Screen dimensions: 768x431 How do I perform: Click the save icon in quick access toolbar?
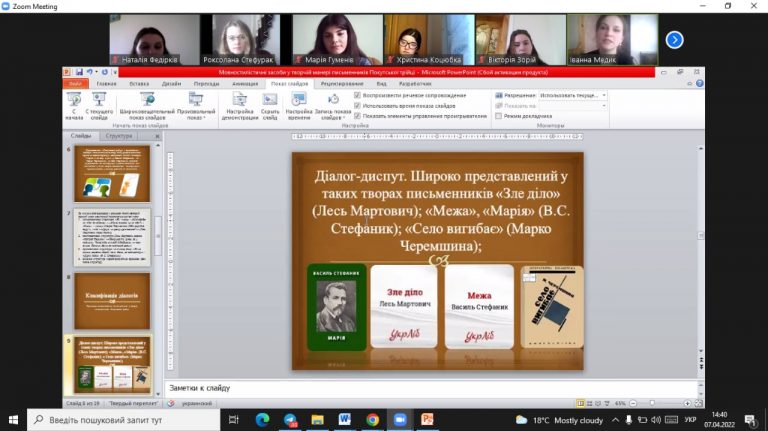click(x=79, y=72)
